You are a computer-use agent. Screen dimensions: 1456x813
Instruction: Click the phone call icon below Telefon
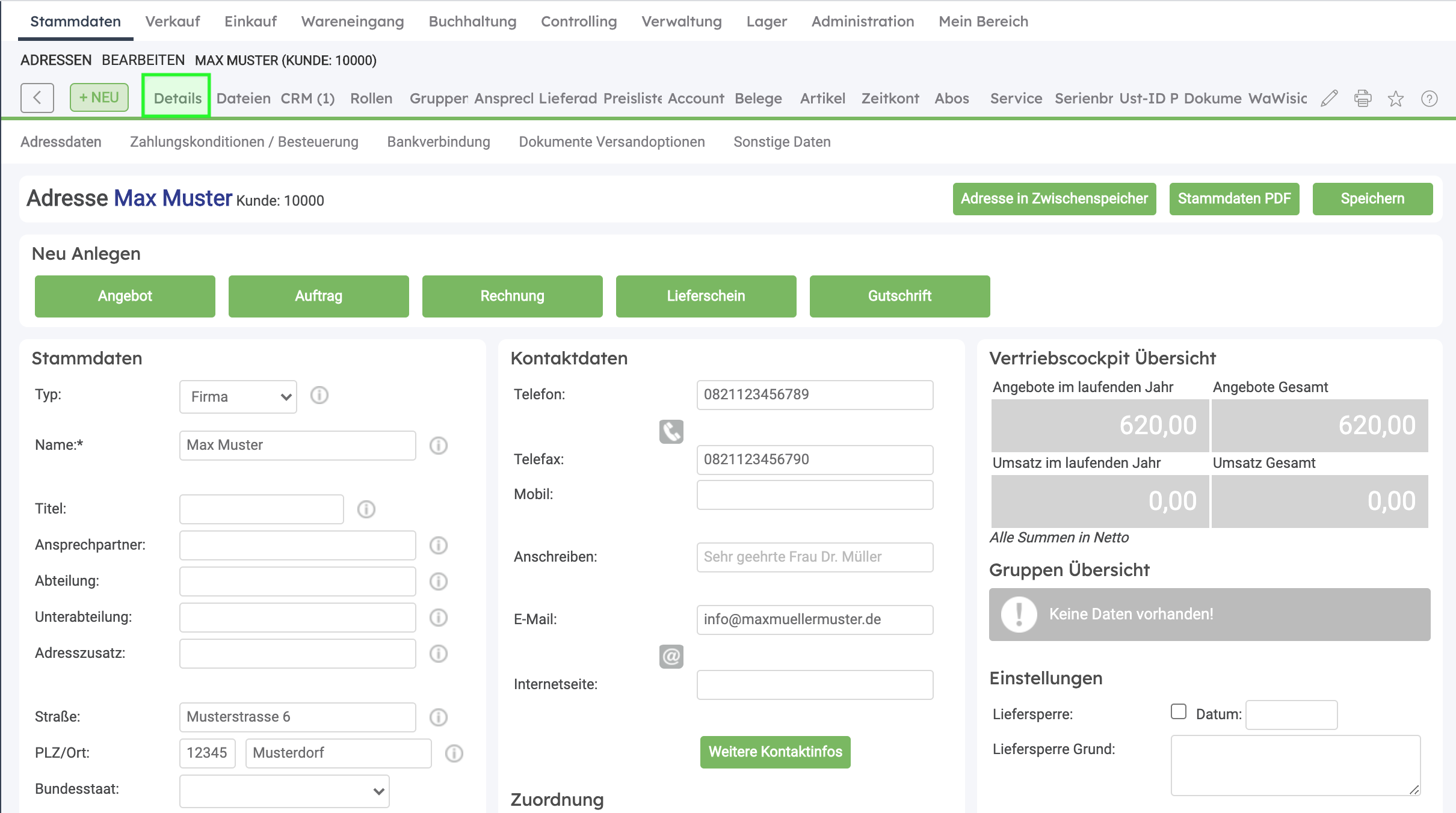coord(671,431)
